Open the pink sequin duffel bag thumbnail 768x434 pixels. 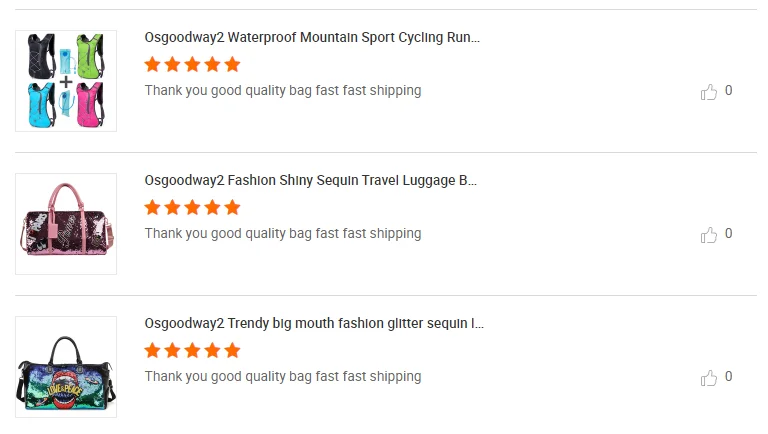(x=66, y=224)
